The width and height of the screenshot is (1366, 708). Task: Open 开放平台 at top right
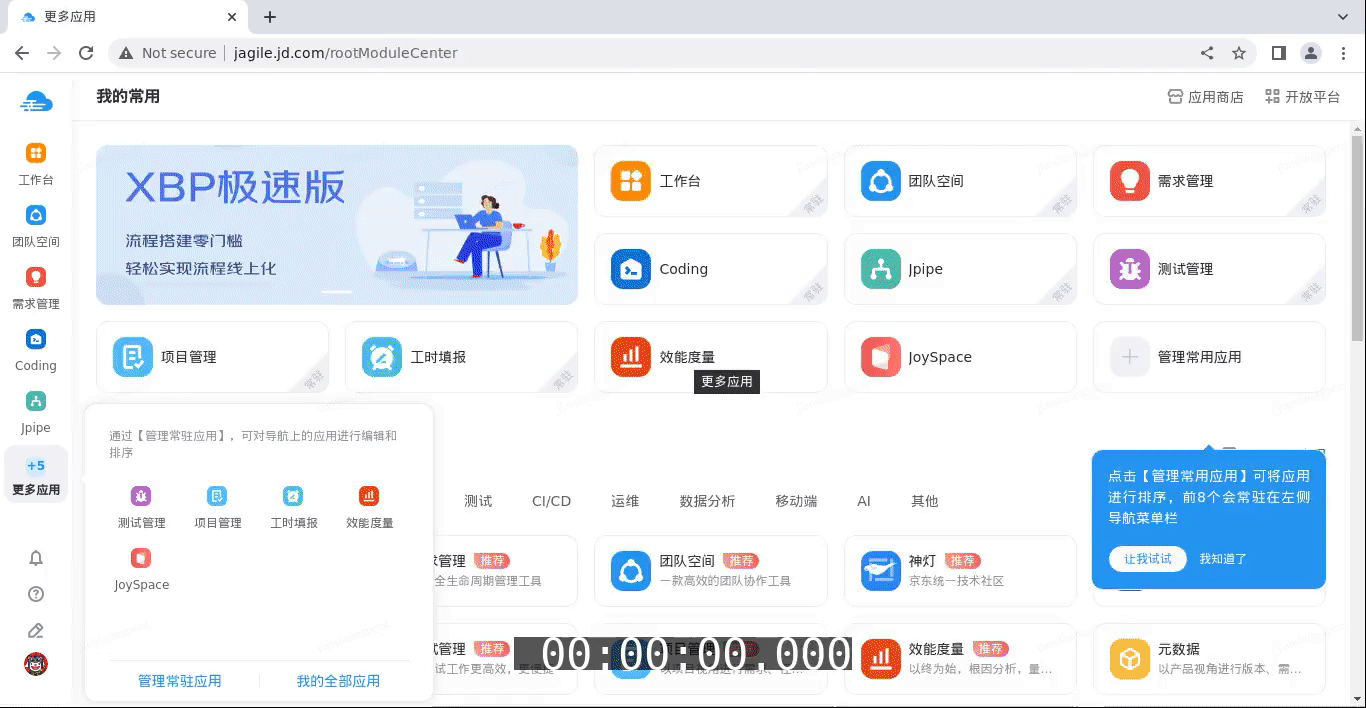1302,97
